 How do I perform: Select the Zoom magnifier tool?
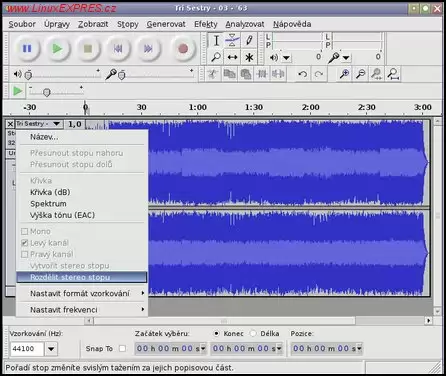point(216,57)
